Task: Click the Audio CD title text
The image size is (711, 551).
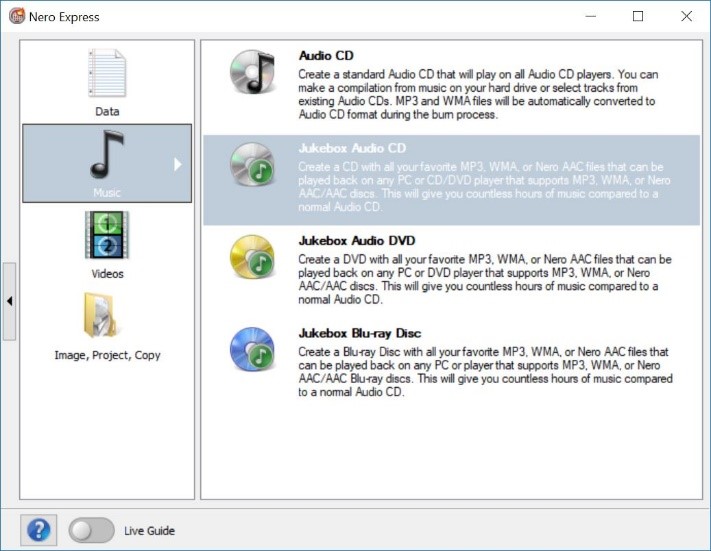Action: [x=326, y=56]
